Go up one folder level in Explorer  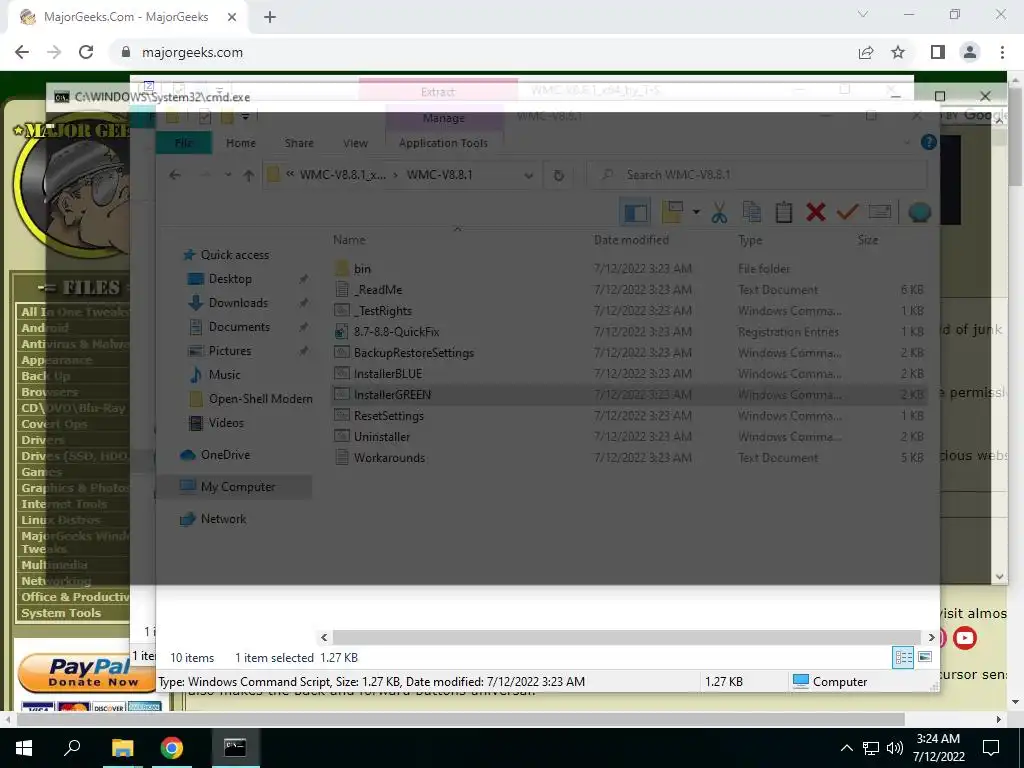click(248, 175)
